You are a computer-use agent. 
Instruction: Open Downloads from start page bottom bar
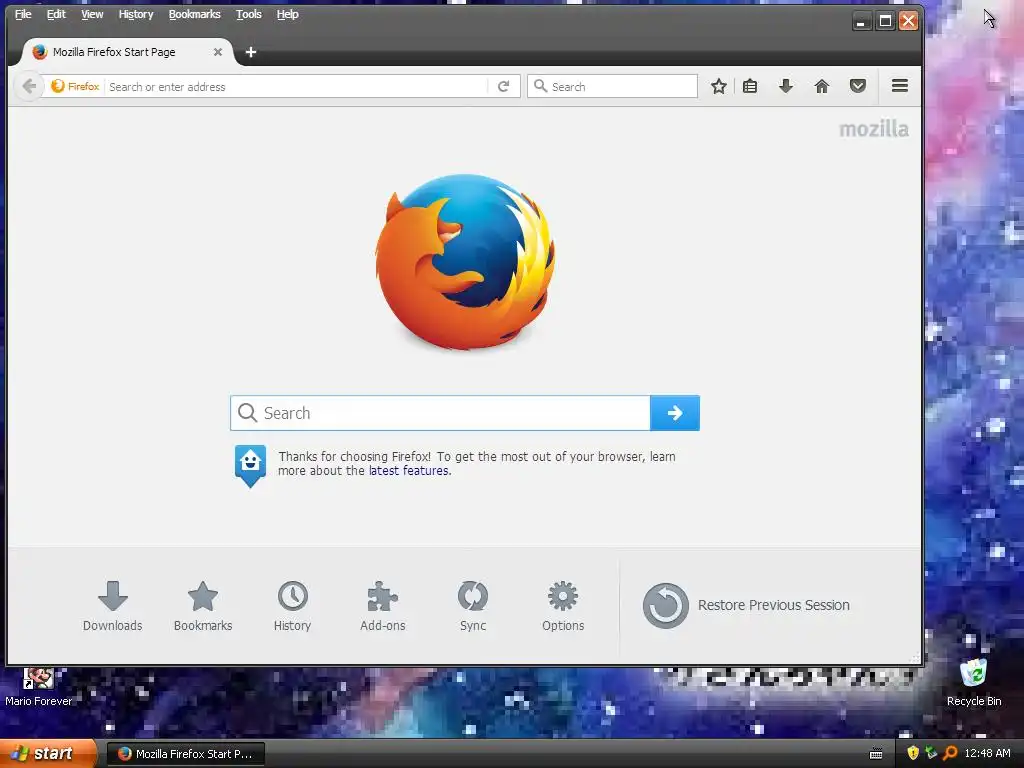tap(112, 606)
